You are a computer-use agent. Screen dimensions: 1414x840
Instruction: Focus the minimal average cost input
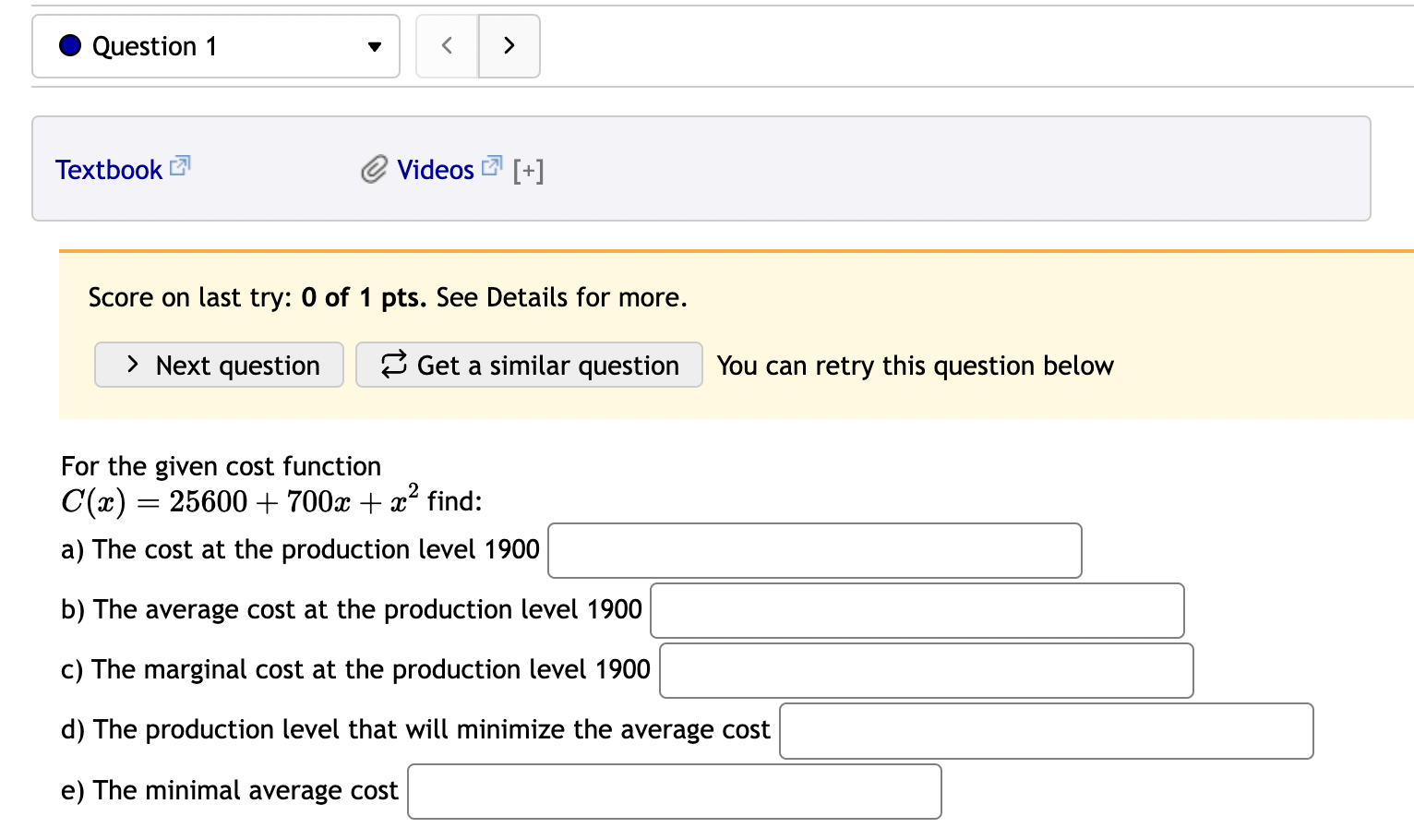(674, 792)
